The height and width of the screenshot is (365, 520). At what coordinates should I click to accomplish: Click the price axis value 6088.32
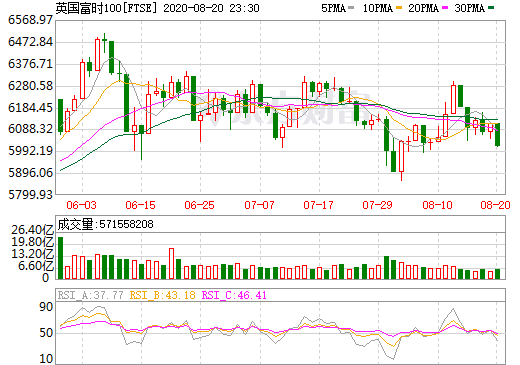(x=30, y=129)
